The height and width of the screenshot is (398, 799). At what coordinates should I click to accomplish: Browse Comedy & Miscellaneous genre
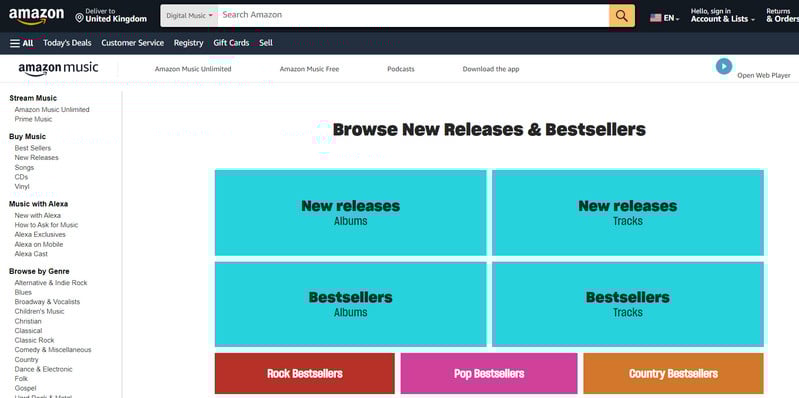click(53, 350)
